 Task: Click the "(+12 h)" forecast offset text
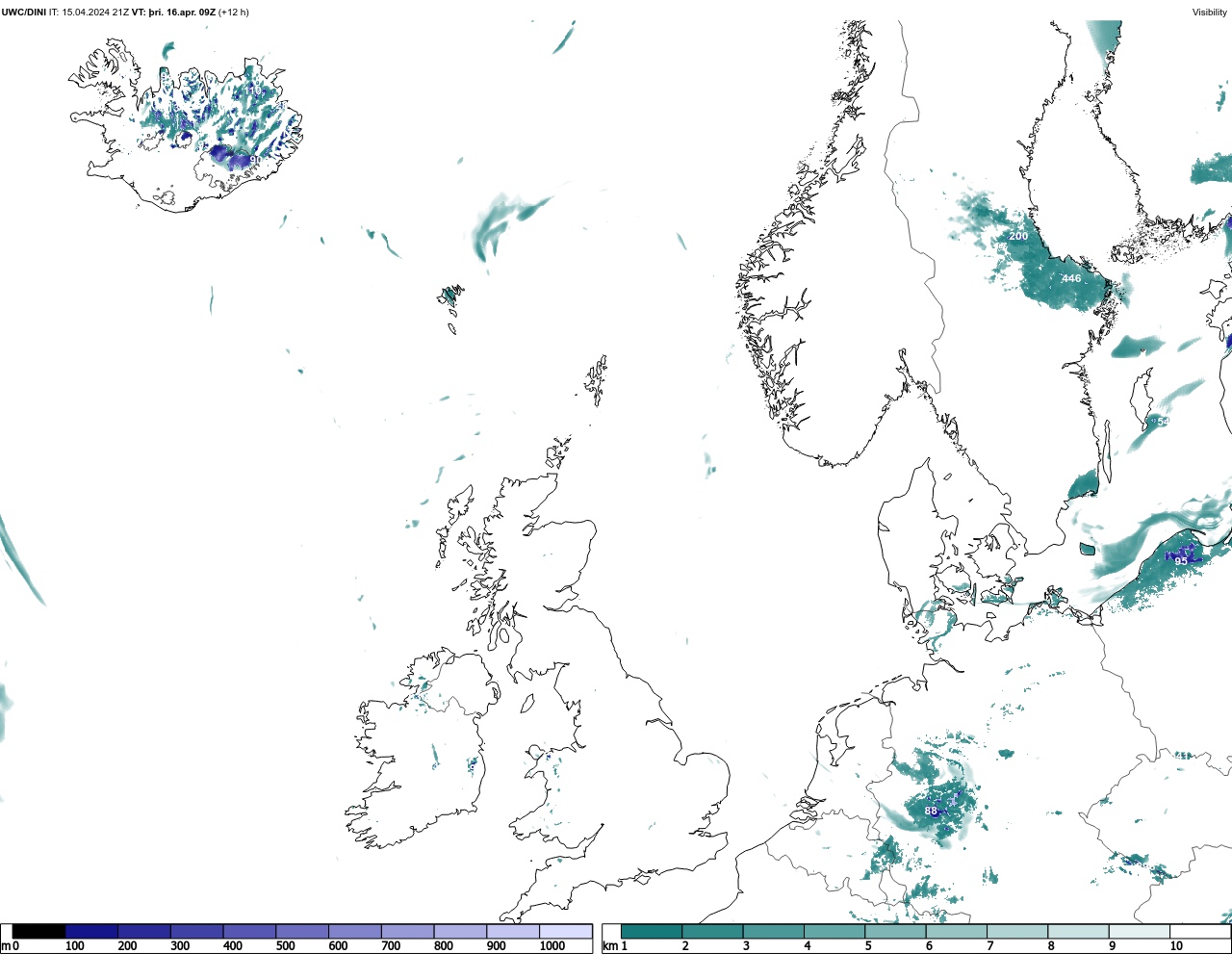[x=233, y=13]
